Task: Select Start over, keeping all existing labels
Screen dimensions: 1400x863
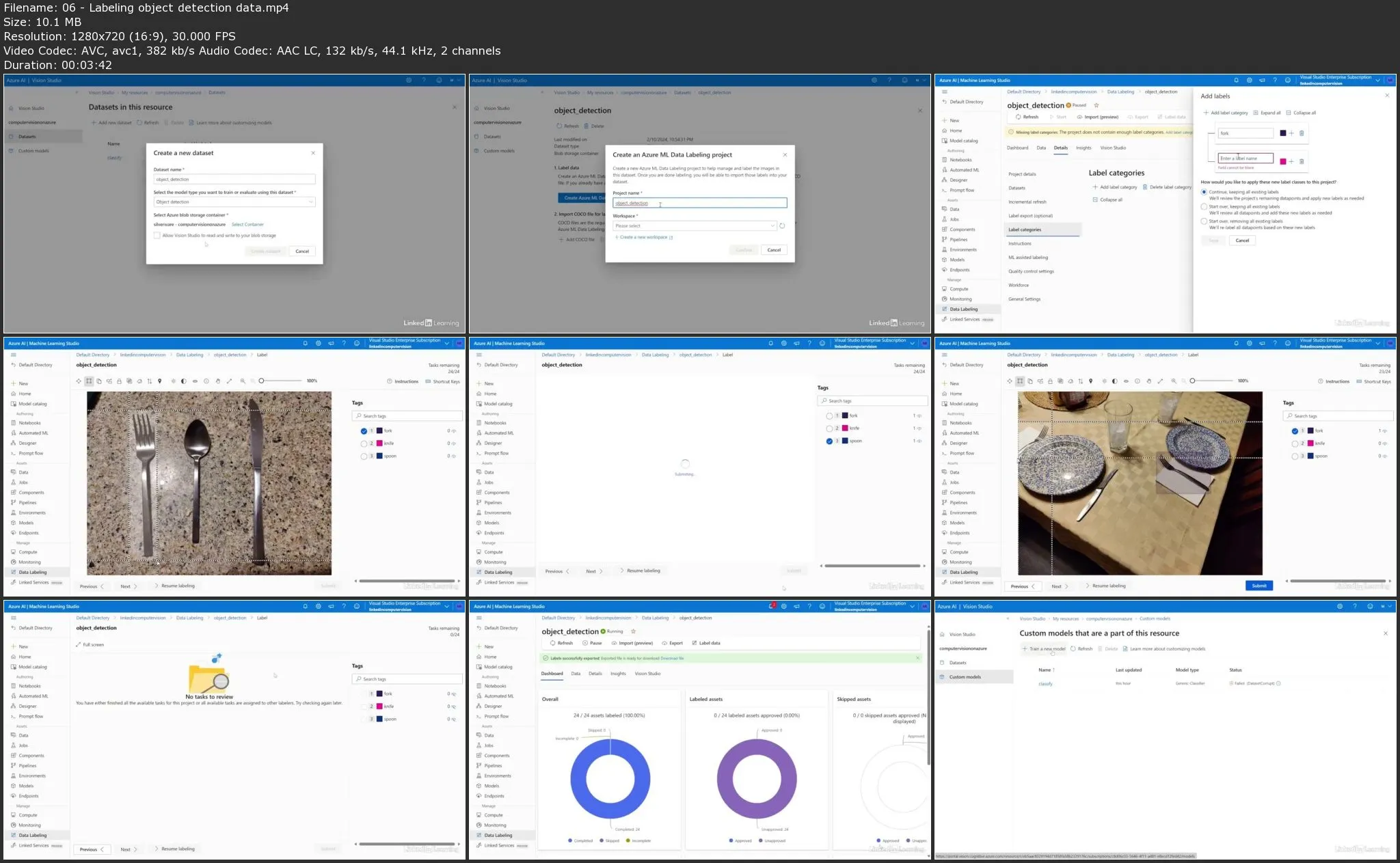Action: pos(1204,206)
